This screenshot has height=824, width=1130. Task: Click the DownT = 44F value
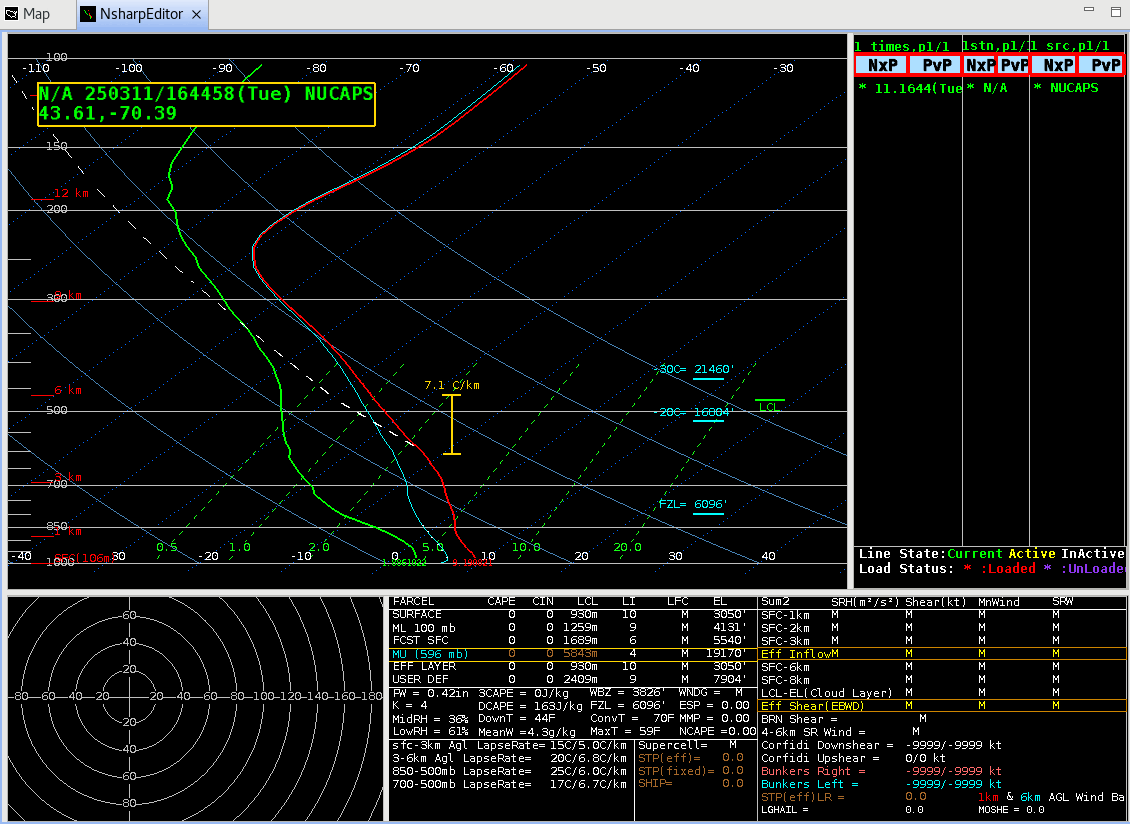tap(515, 719)
